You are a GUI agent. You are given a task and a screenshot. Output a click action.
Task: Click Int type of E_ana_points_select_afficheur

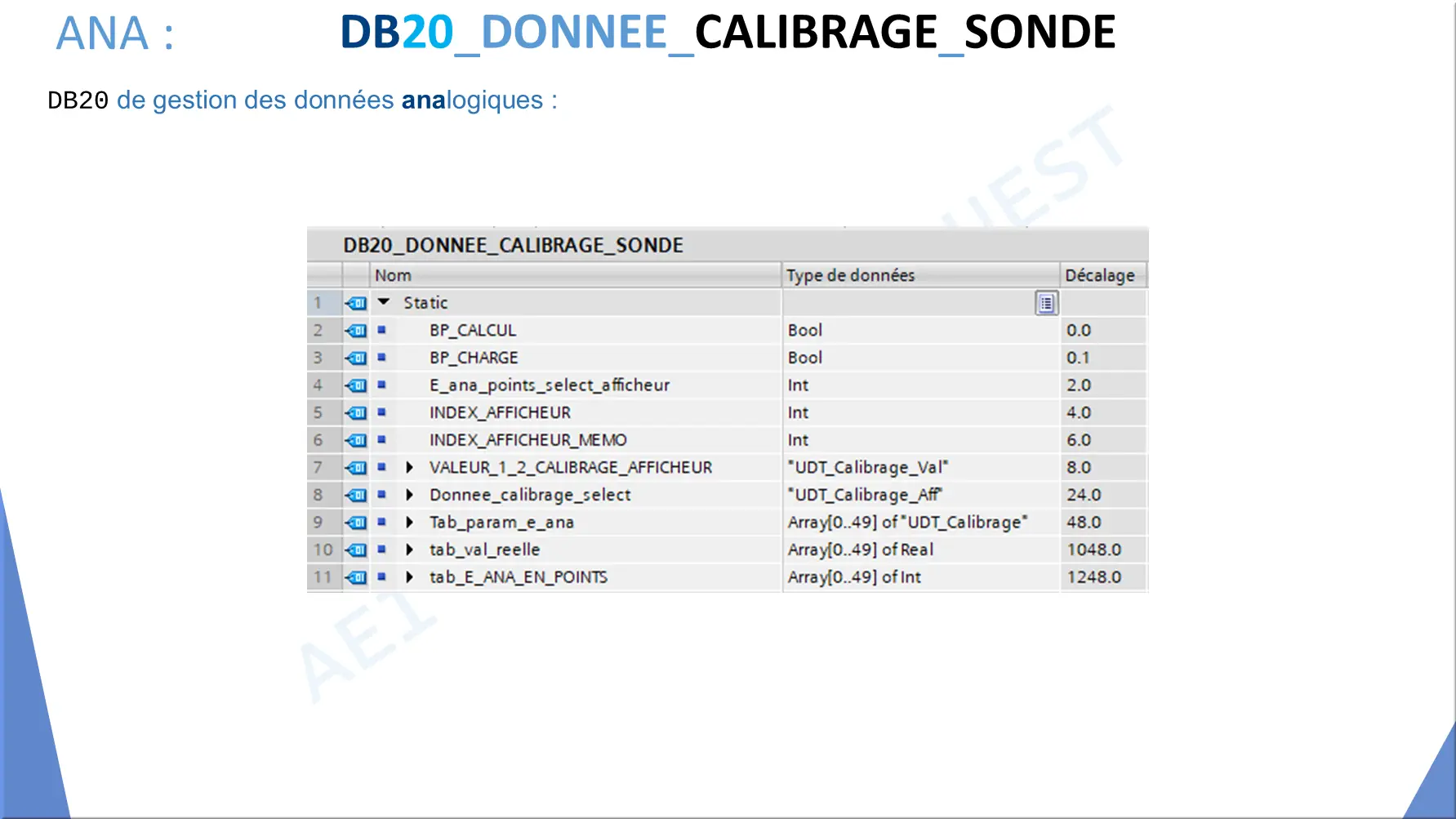pos(798,385)
